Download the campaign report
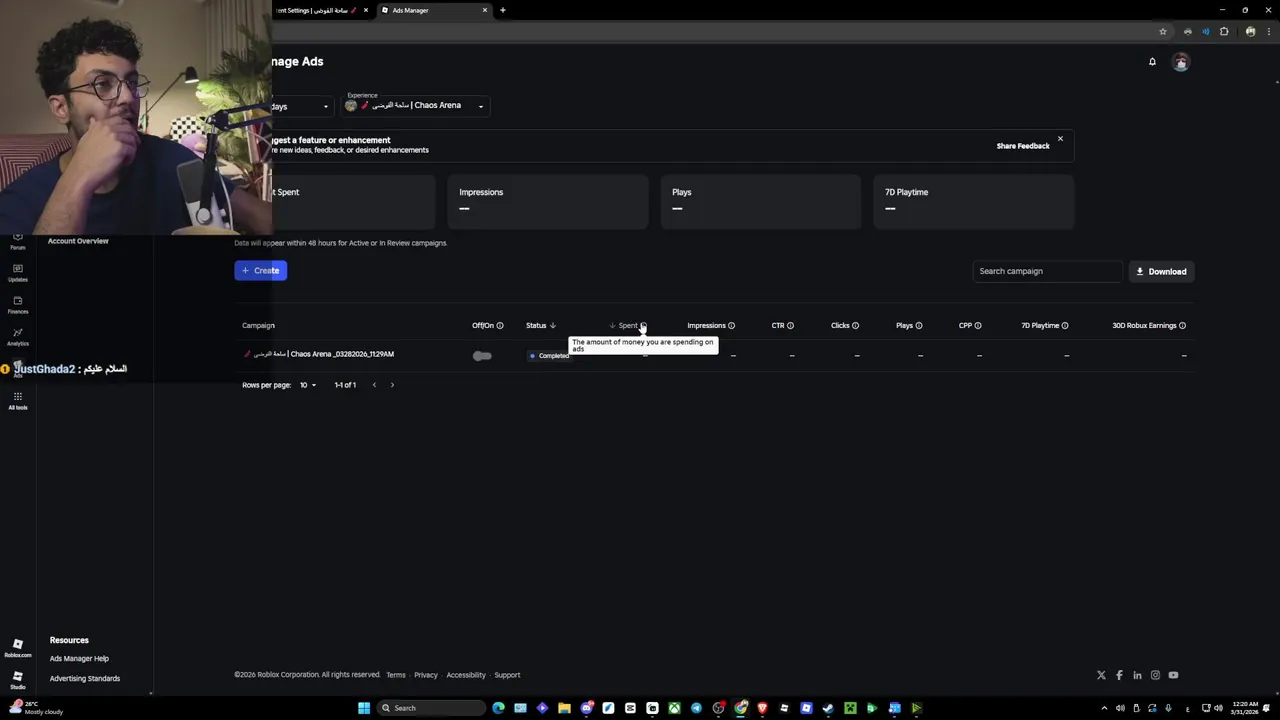The width and height of the screenshot is (1280, 720). [1161, 271]
